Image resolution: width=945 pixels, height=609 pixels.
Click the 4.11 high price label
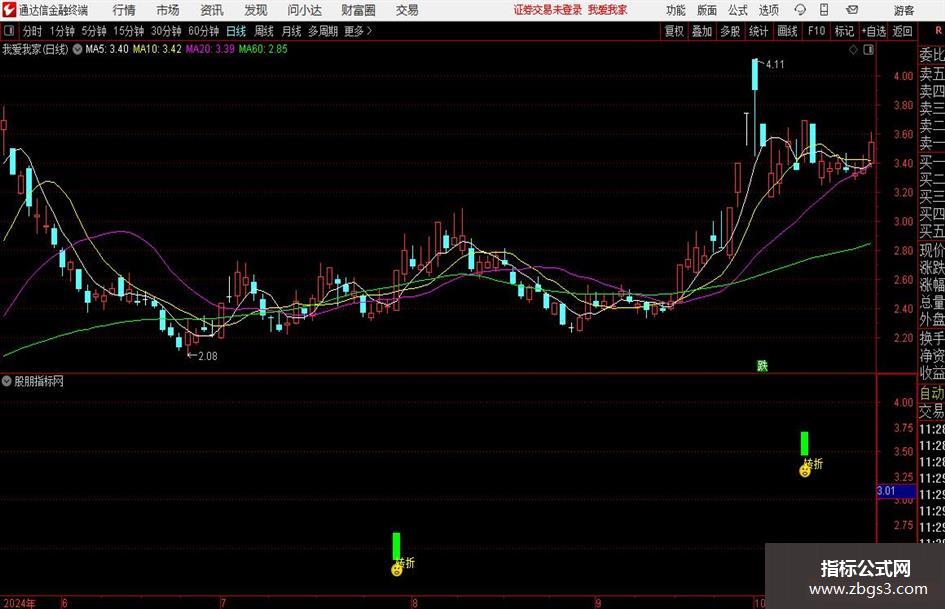click(x=775, y=65)
